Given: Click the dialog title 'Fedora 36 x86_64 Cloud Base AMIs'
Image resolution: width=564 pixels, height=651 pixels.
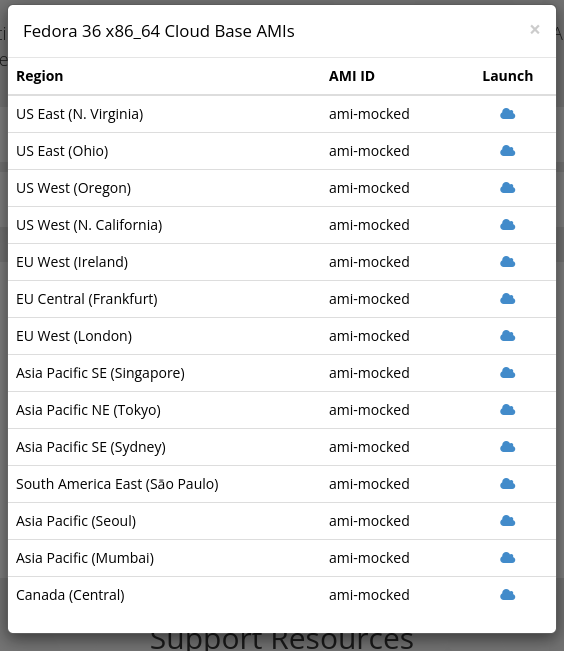Looking at the screenshot, I should (x=159, y=31).
